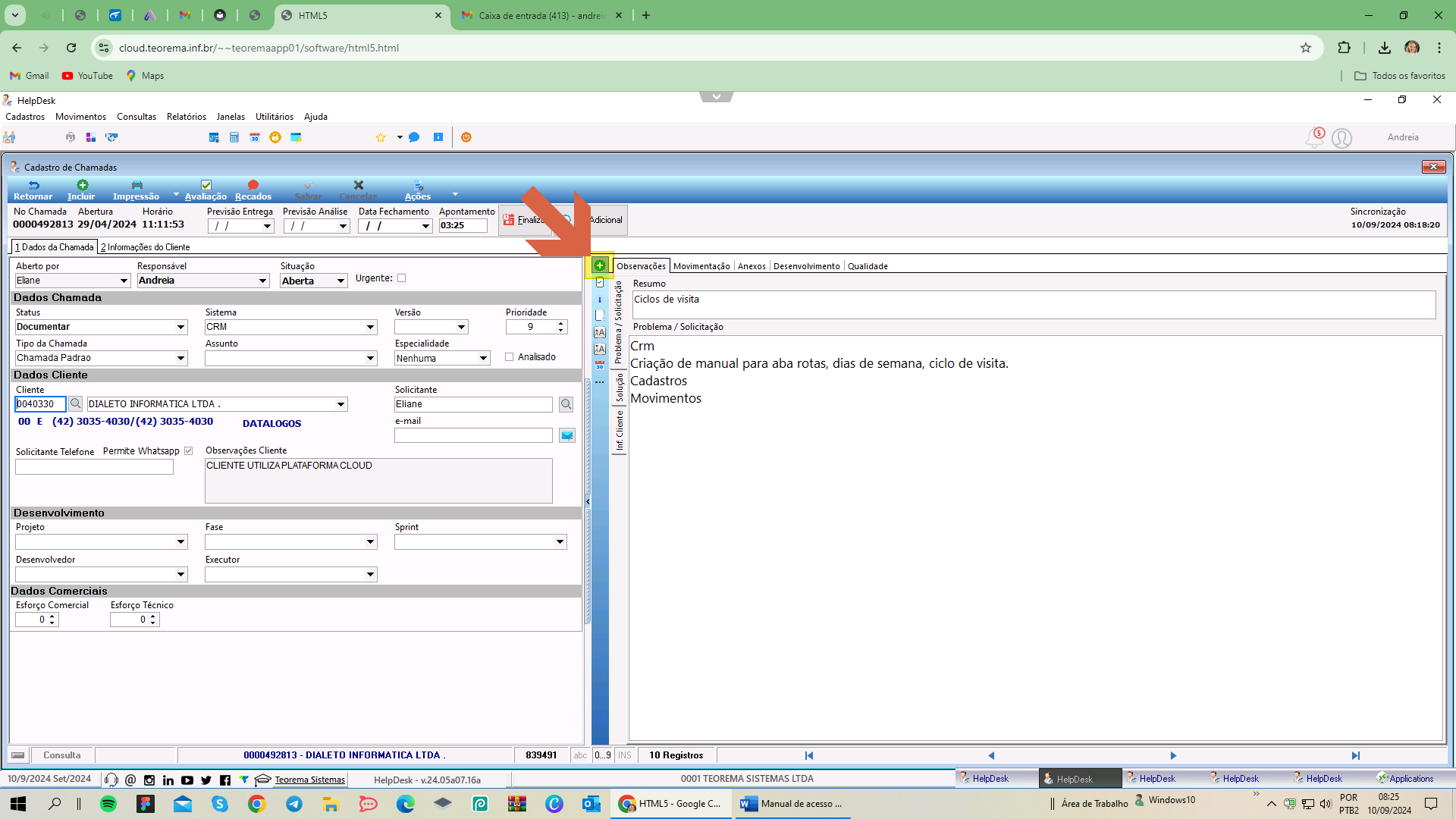
Task: Toggle the Analisado checkbox
Action: pos(510,357)
